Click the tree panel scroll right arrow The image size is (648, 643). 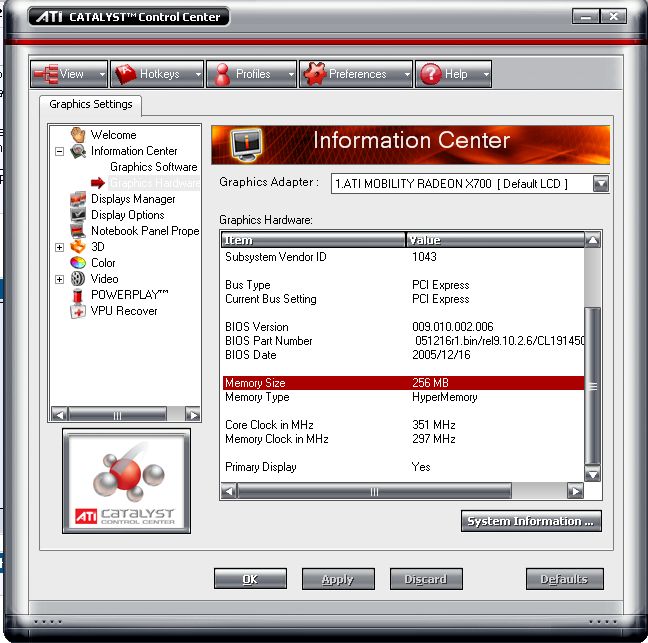pos(193,414)
